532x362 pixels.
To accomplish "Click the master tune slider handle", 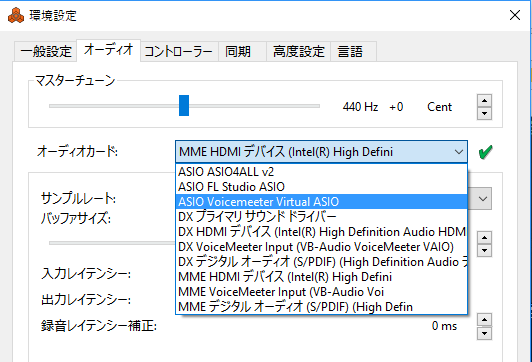I will 184,106.
